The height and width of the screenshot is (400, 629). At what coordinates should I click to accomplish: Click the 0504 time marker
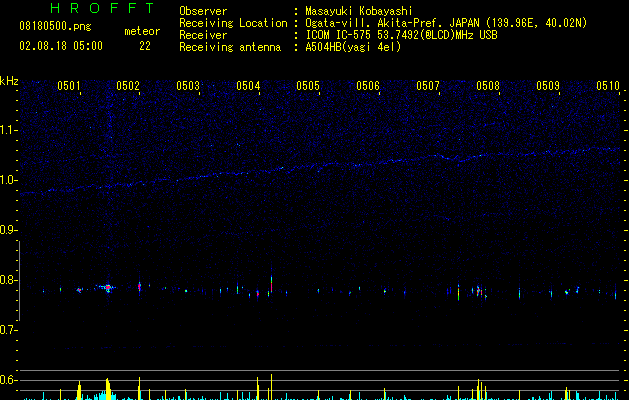(x=248, y=85)
